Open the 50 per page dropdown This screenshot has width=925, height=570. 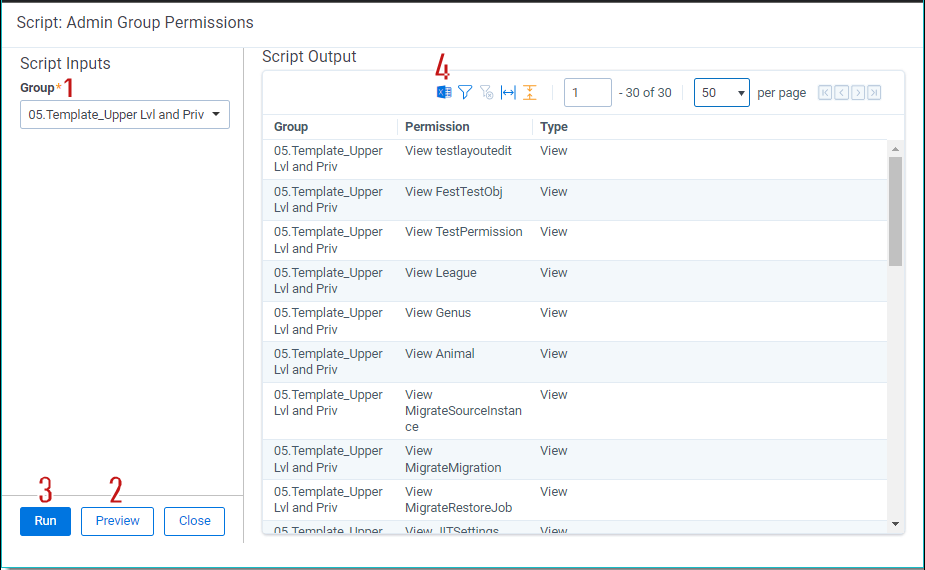point(721,93)
